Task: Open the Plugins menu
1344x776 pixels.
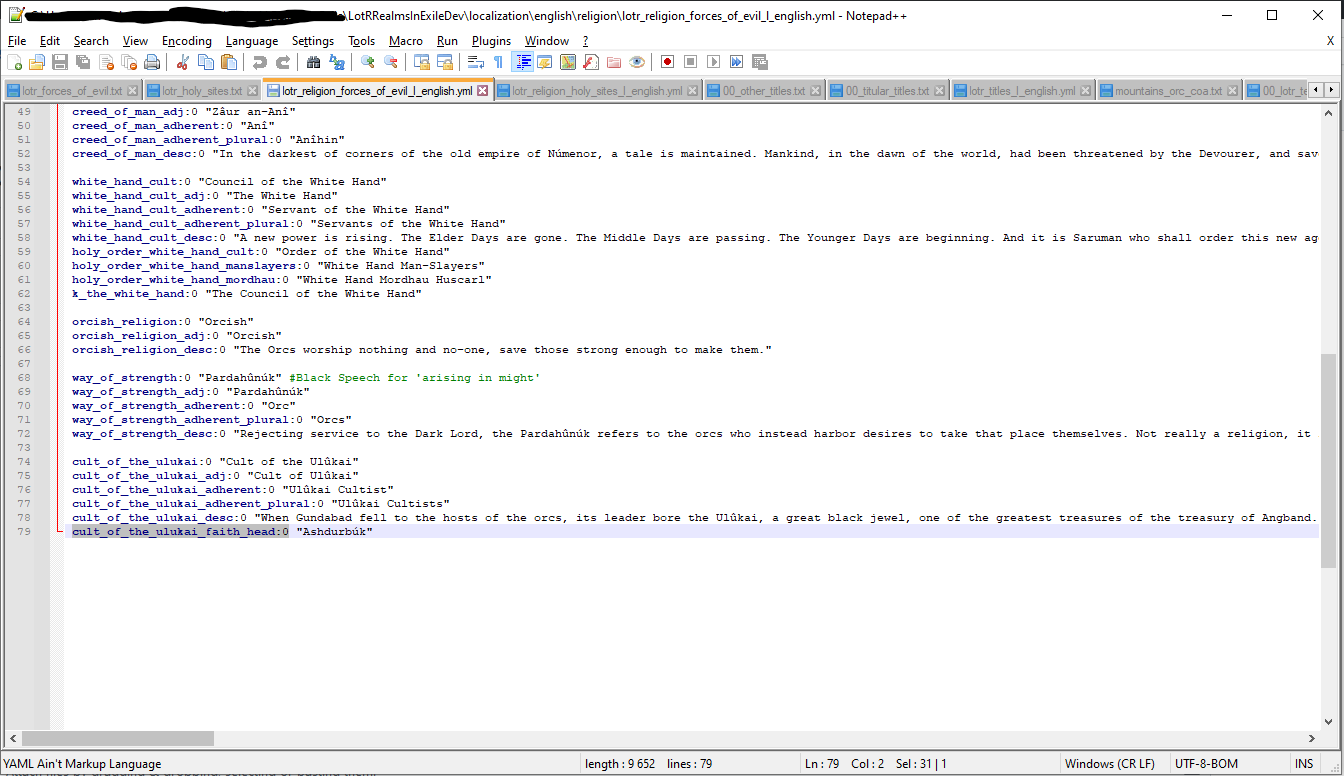Action: coord(491,41)
